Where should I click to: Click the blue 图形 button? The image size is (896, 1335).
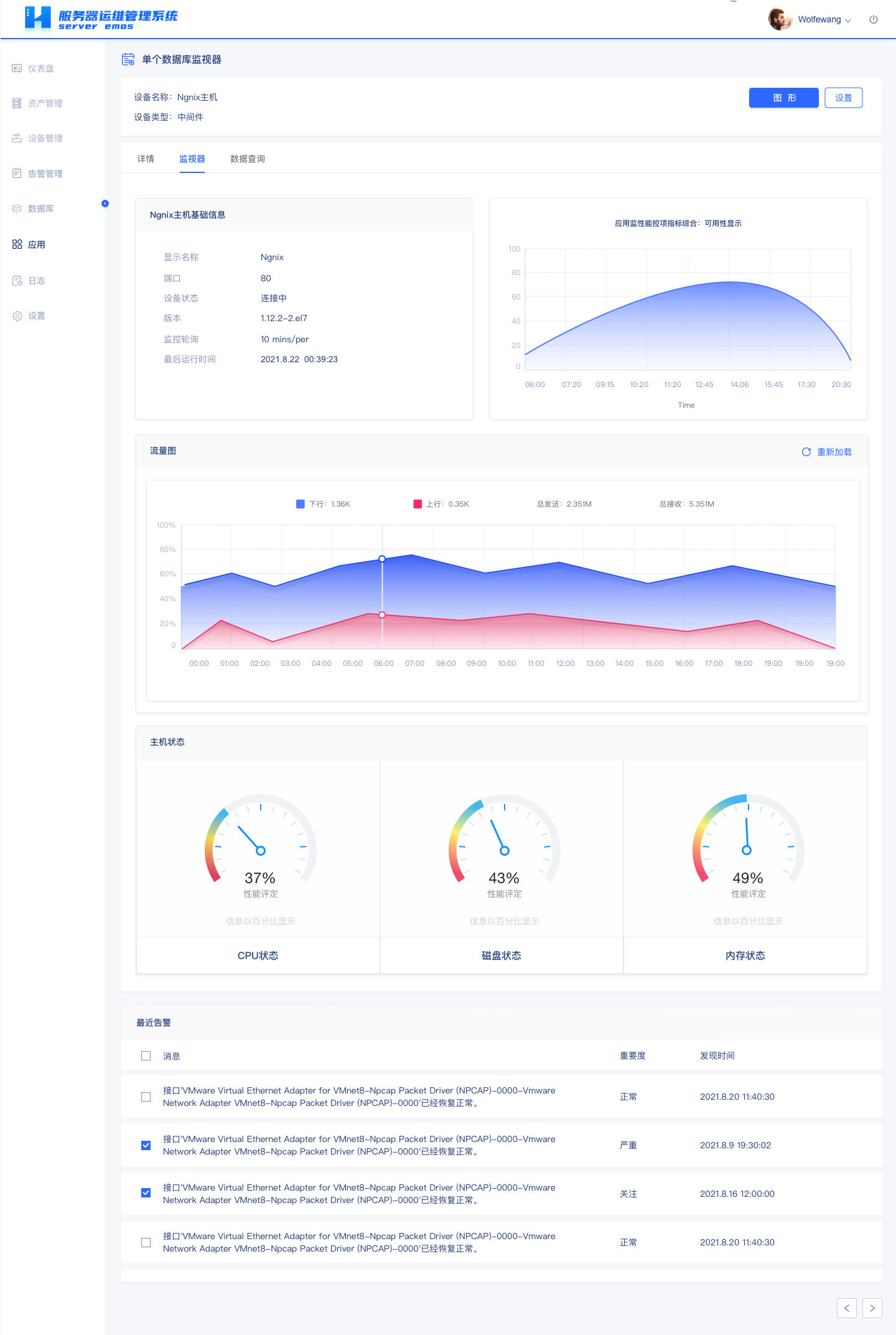783,98
